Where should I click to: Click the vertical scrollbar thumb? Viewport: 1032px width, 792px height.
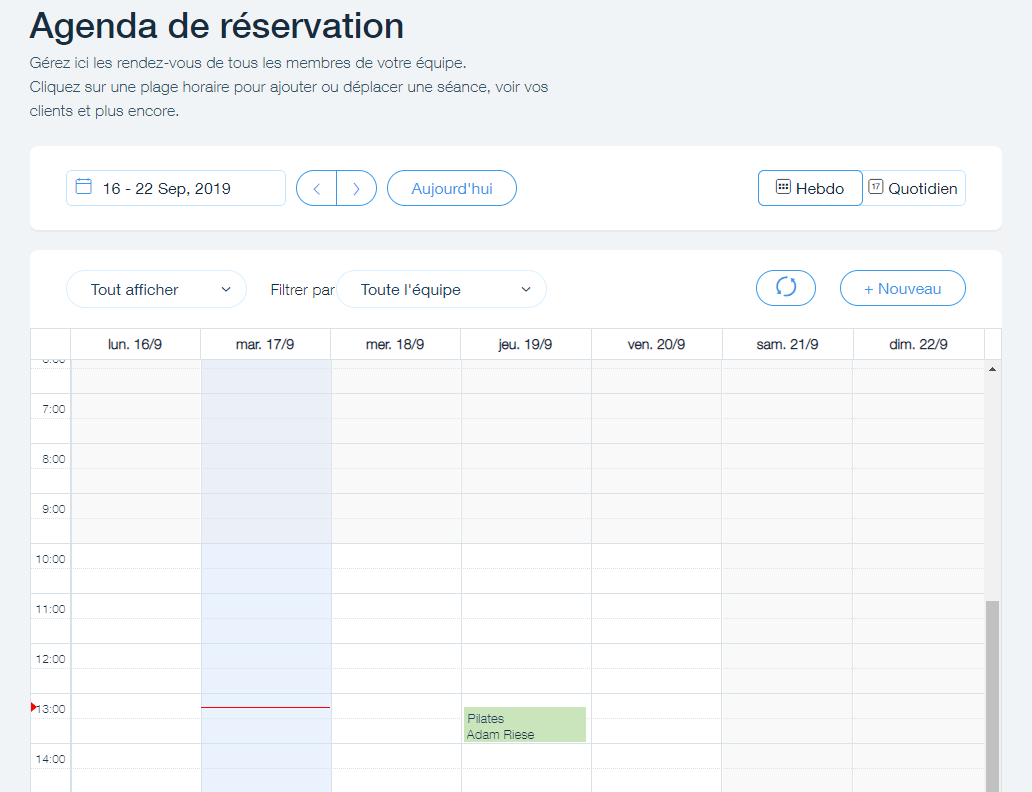(993, 696)
